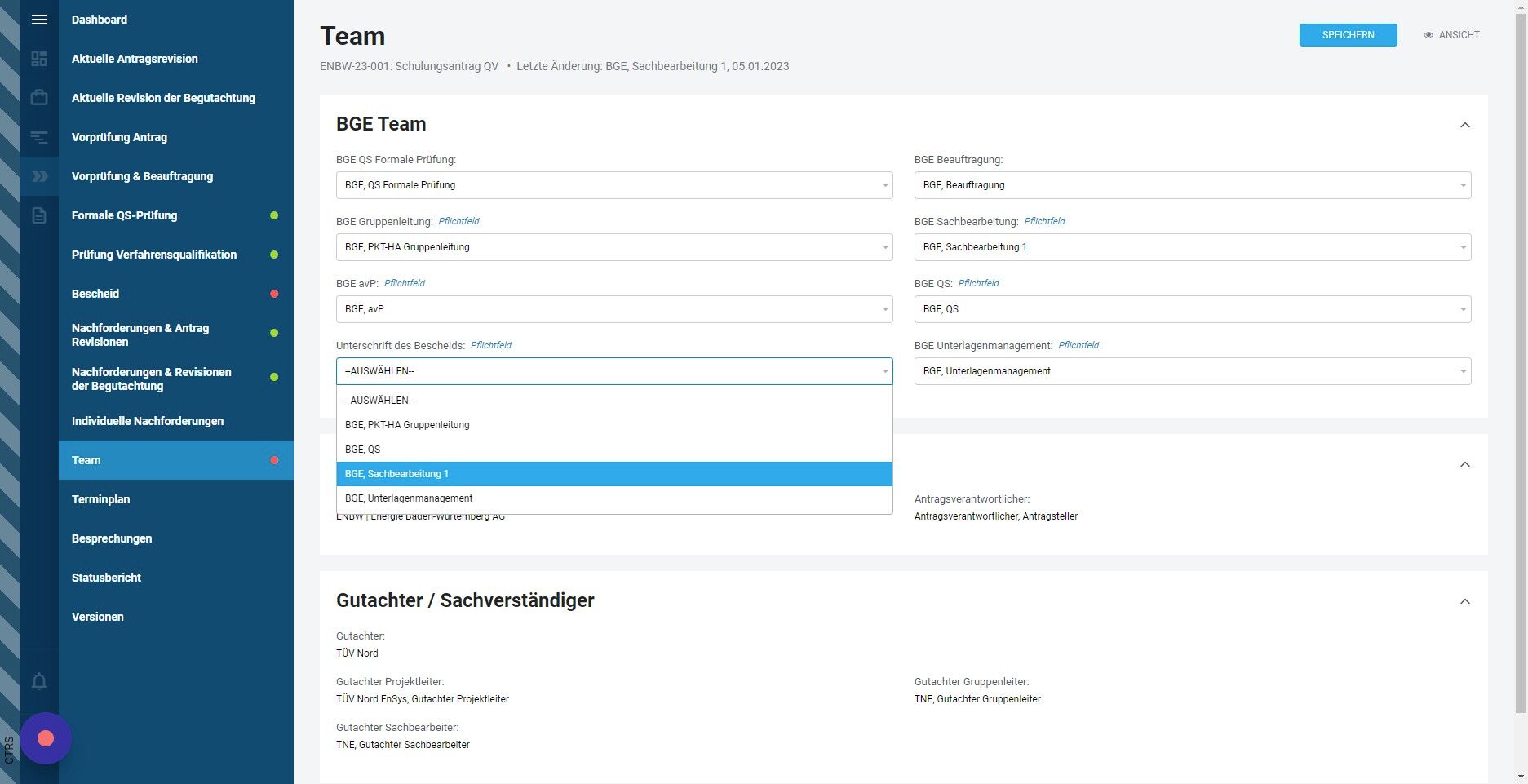The height and width of the screenshot is (784, 1528).
Task: Open the BGE Beauftragung dropdown
Action: pos(1192,185)
